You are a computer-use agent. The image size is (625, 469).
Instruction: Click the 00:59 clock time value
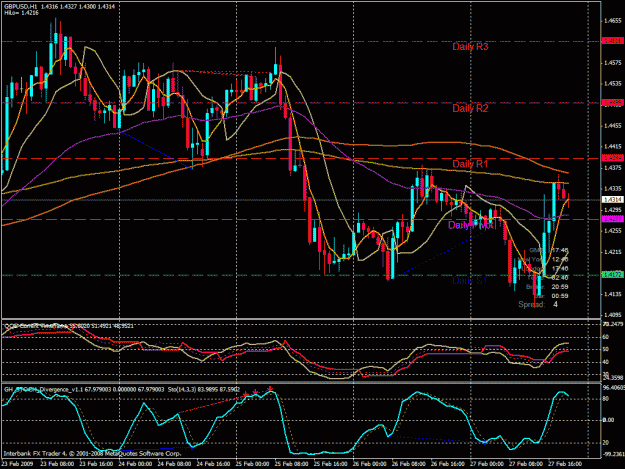(560, 296)
